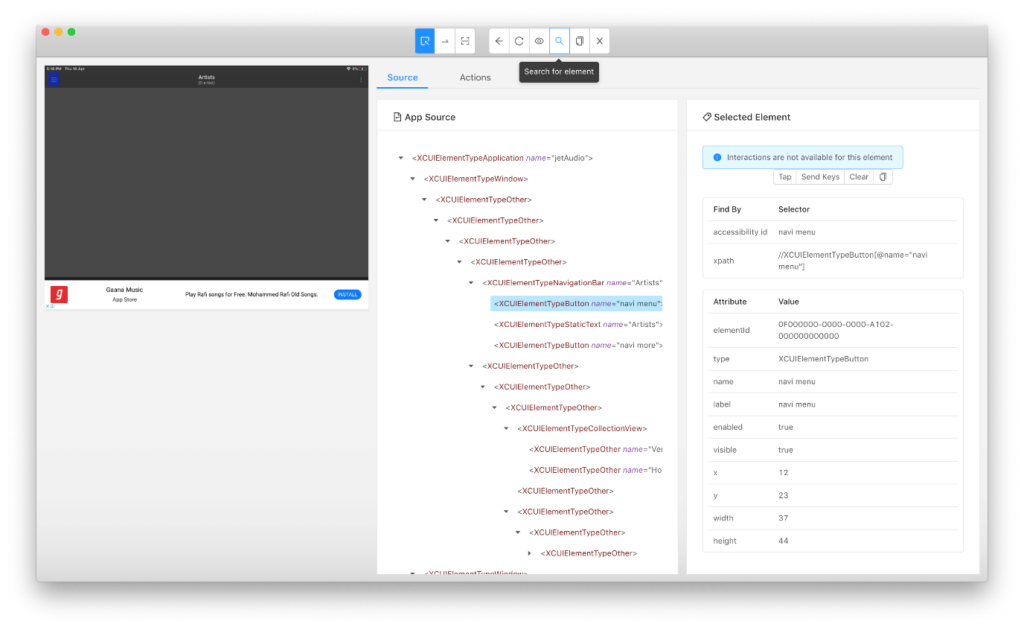Collapse the XCUIElementTypeNavigationBar Artists node
The height and width of the screenshot is (630, 1024).
pos(471,283)
